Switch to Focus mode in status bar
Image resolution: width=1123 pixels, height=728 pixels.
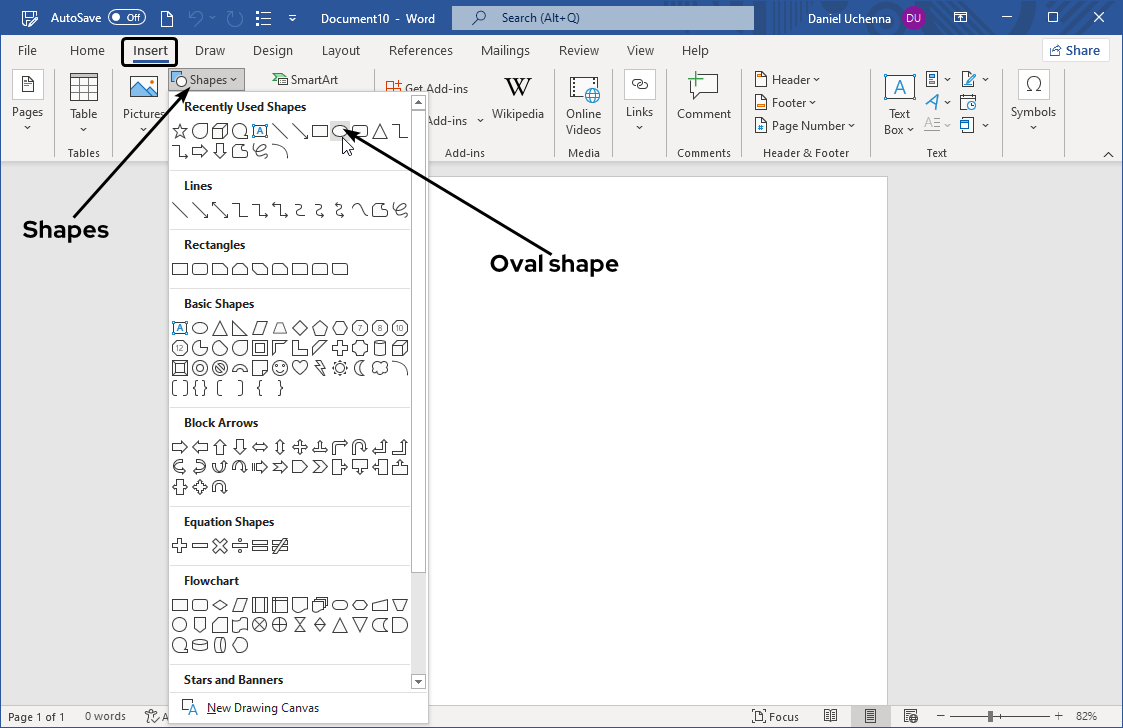pos(775,716)
